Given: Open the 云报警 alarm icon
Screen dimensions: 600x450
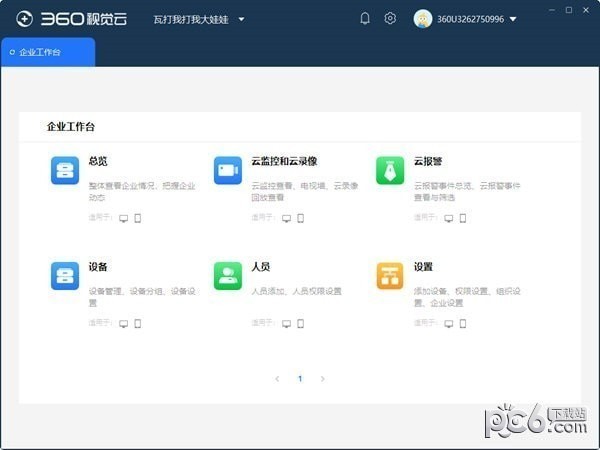Looking at the screenshot, I should [x=390, y=170].
